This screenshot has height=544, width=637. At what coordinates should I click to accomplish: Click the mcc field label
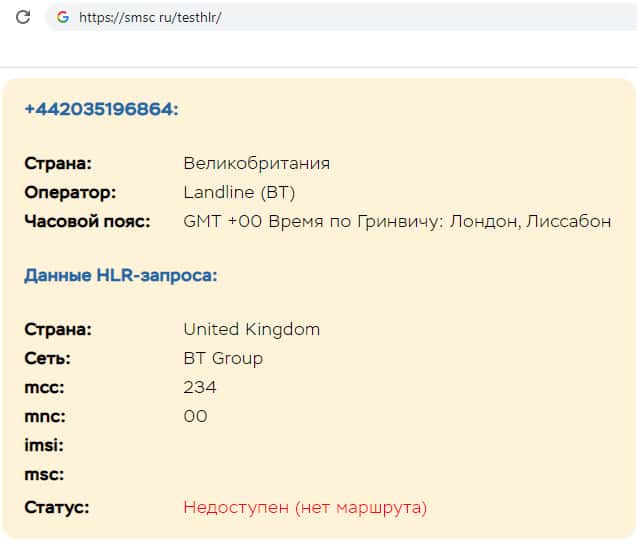click(44, 387)
